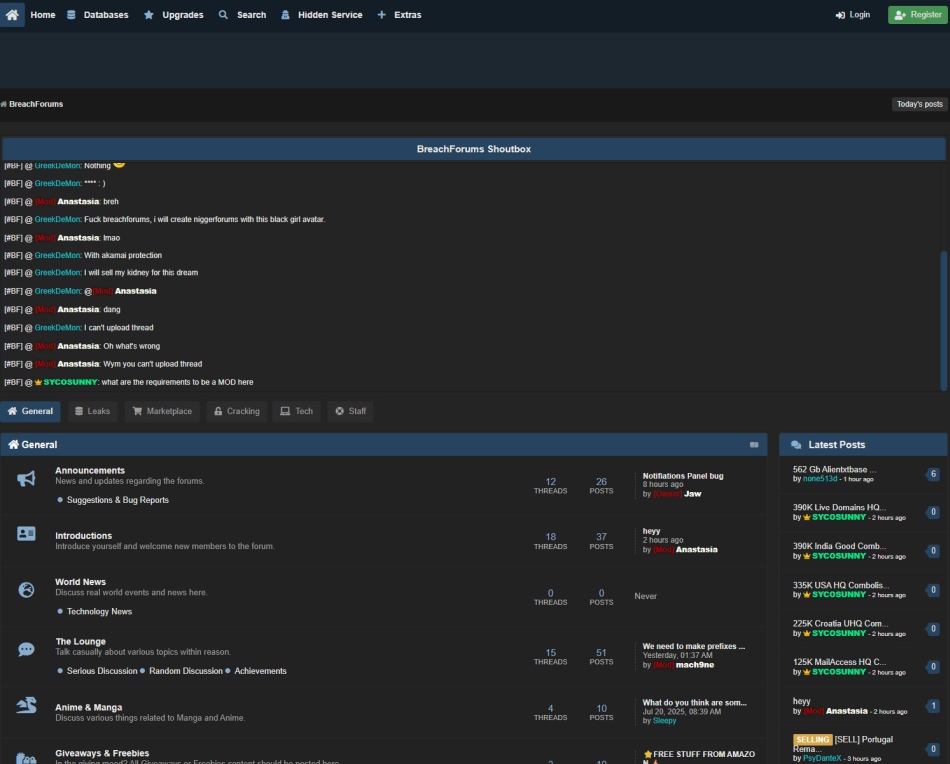
Task: Click the BreachForums Shoutbox header
Action: (x=474, y=149)
